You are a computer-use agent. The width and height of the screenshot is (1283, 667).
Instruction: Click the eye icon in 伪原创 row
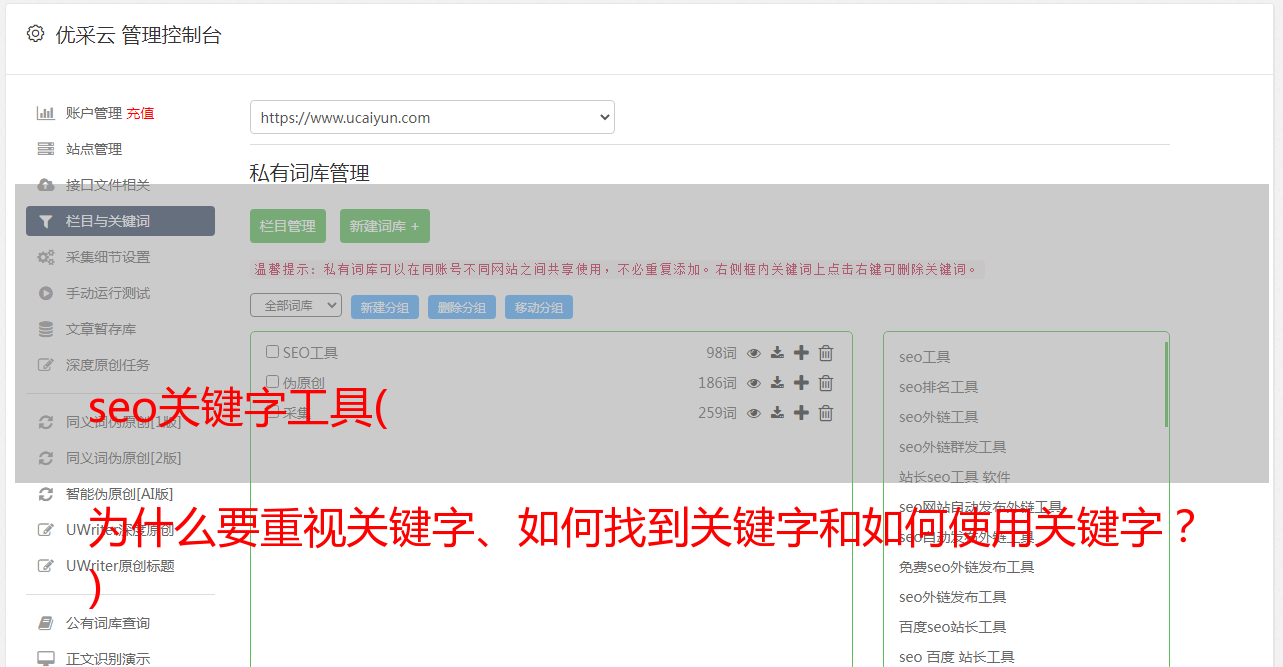coord(754,383)
